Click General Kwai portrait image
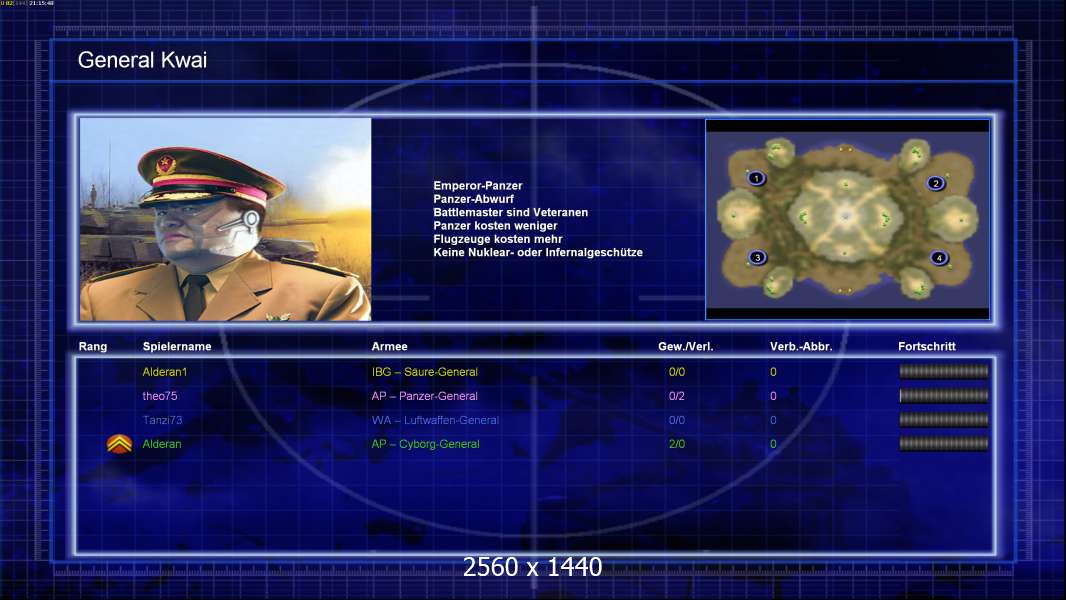Image resolution: width=1066 pixels, height=600 pixels. click(x=226, y=219)
